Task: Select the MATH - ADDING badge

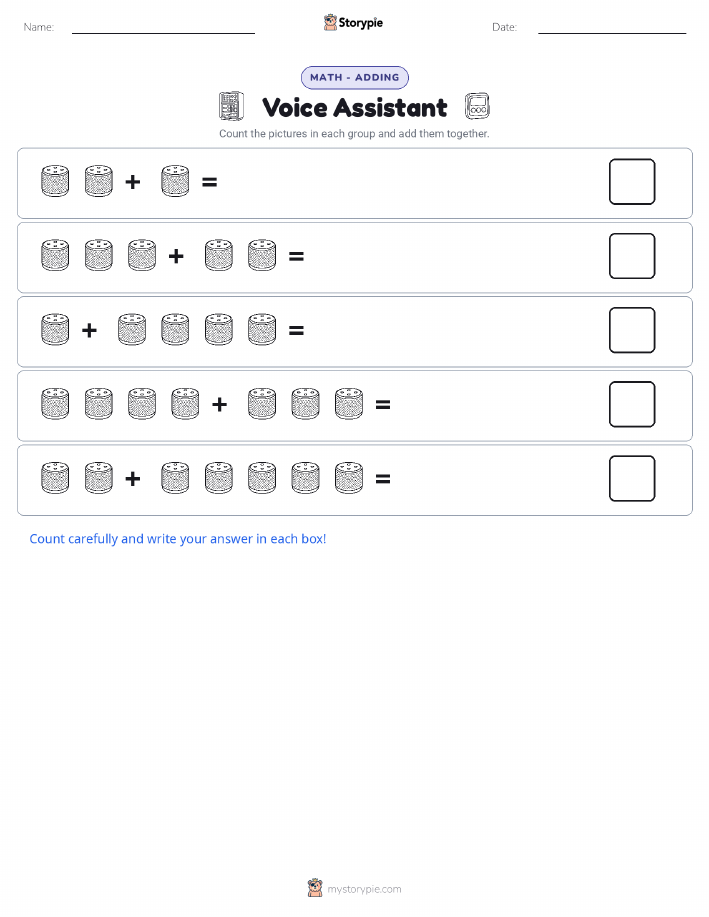Action: click(x=354, y=77)
